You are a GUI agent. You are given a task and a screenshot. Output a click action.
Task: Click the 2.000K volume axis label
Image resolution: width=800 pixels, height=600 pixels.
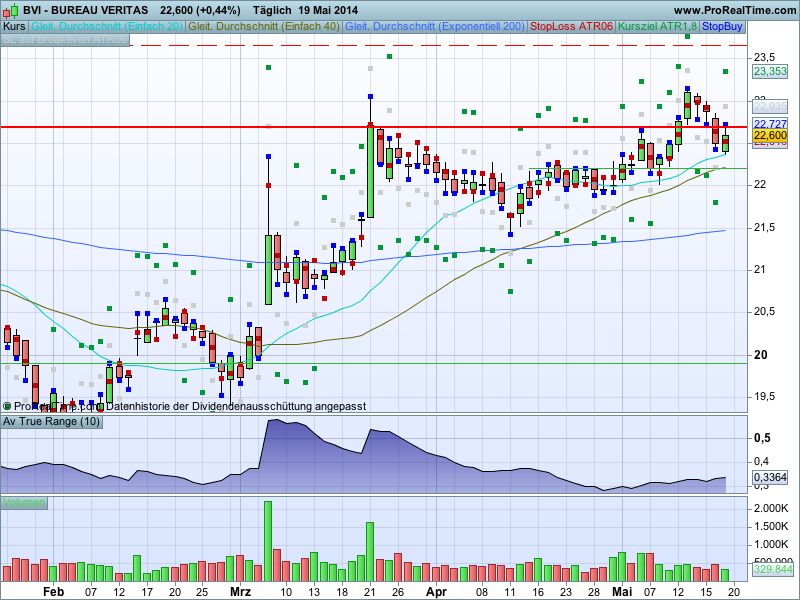(771, 508)
